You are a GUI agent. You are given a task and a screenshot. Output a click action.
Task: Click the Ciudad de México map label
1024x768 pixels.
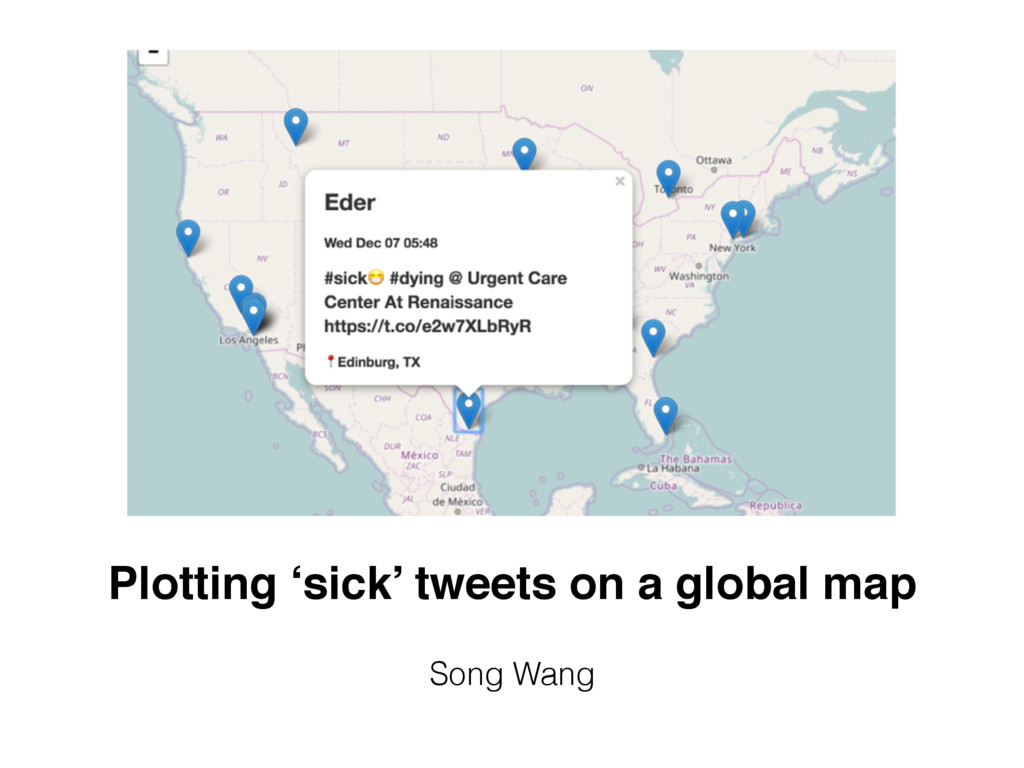coord(458,494)
